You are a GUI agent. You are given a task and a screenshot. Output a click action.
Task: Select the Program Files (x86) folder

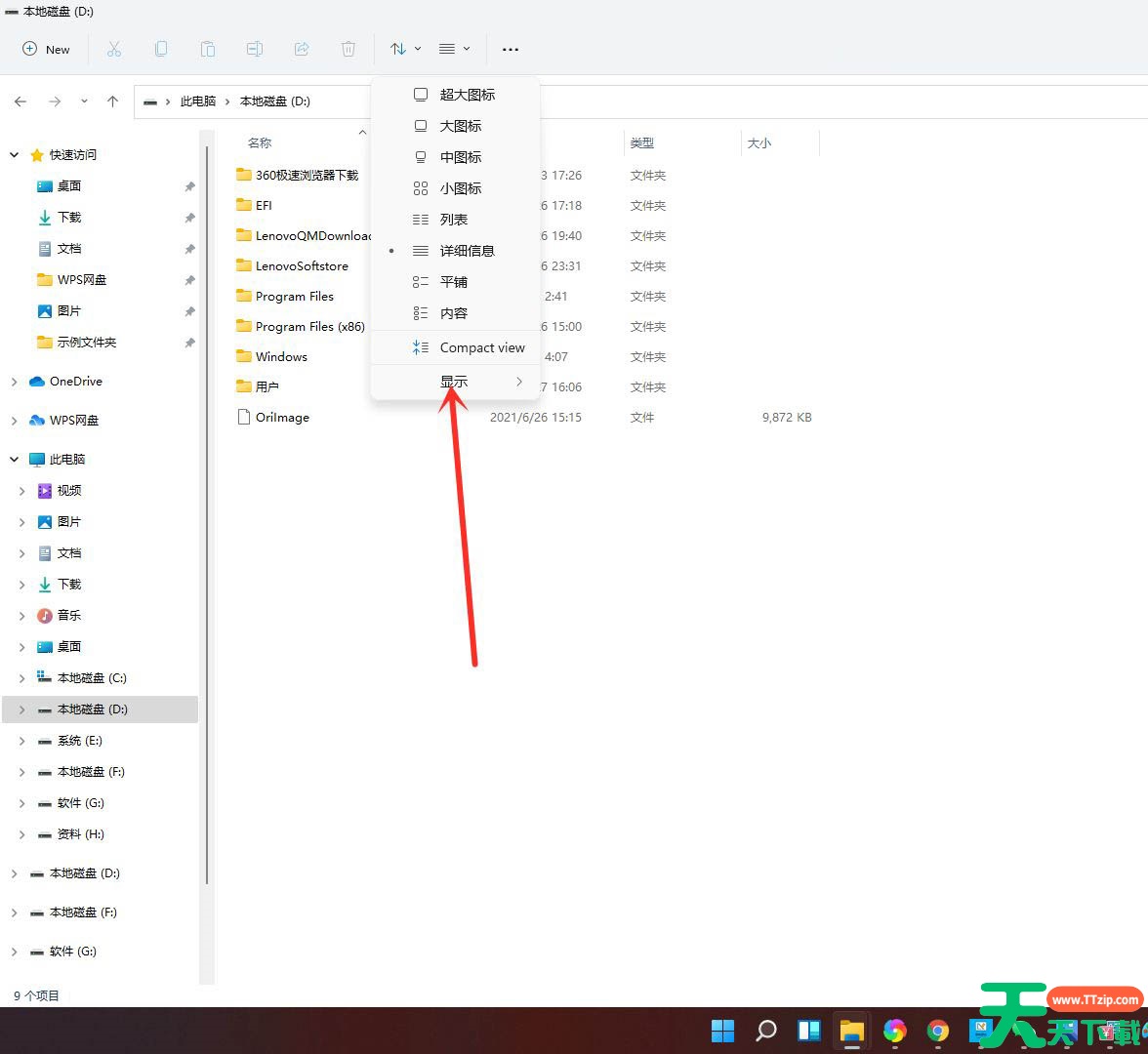coord(301,326)
